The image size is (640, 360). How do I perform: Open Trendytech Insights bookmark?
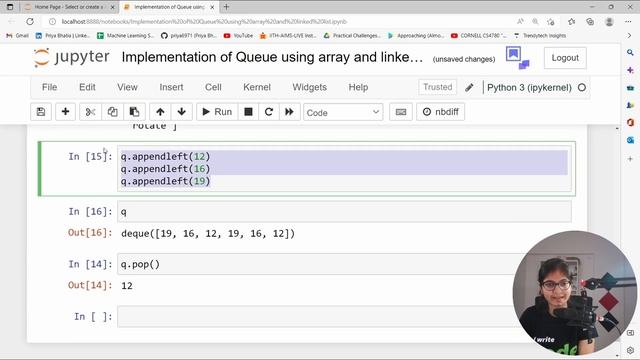click(540, 36)
